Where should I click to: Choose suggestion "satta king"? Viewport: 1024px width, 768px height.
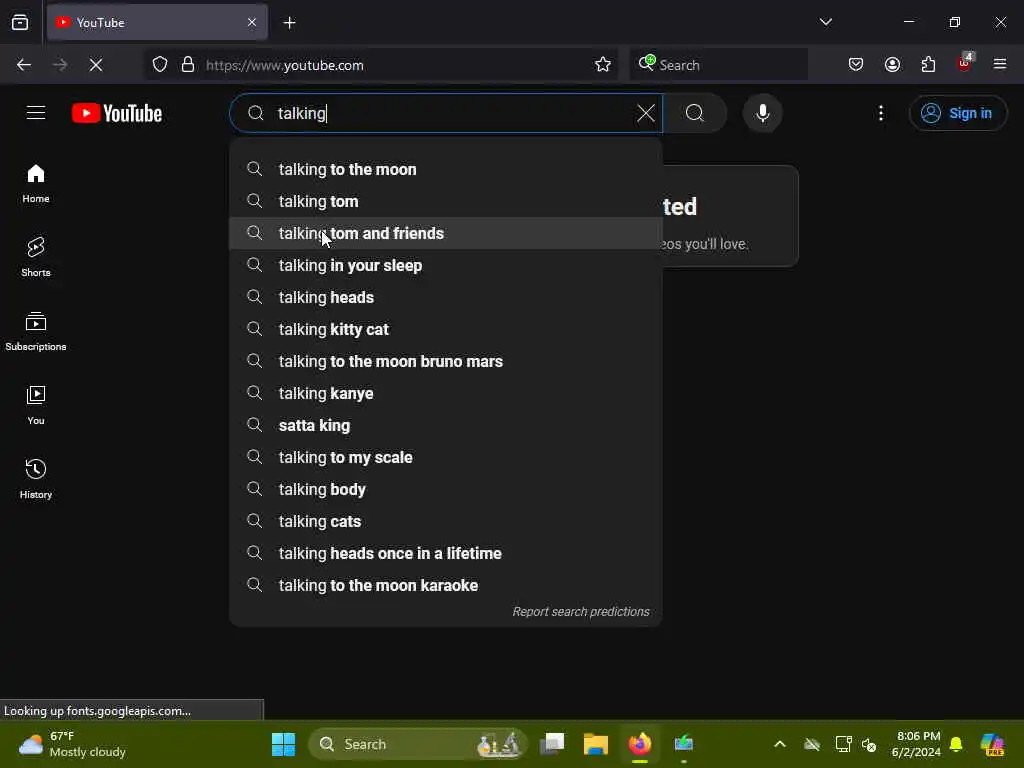(446, 425)
